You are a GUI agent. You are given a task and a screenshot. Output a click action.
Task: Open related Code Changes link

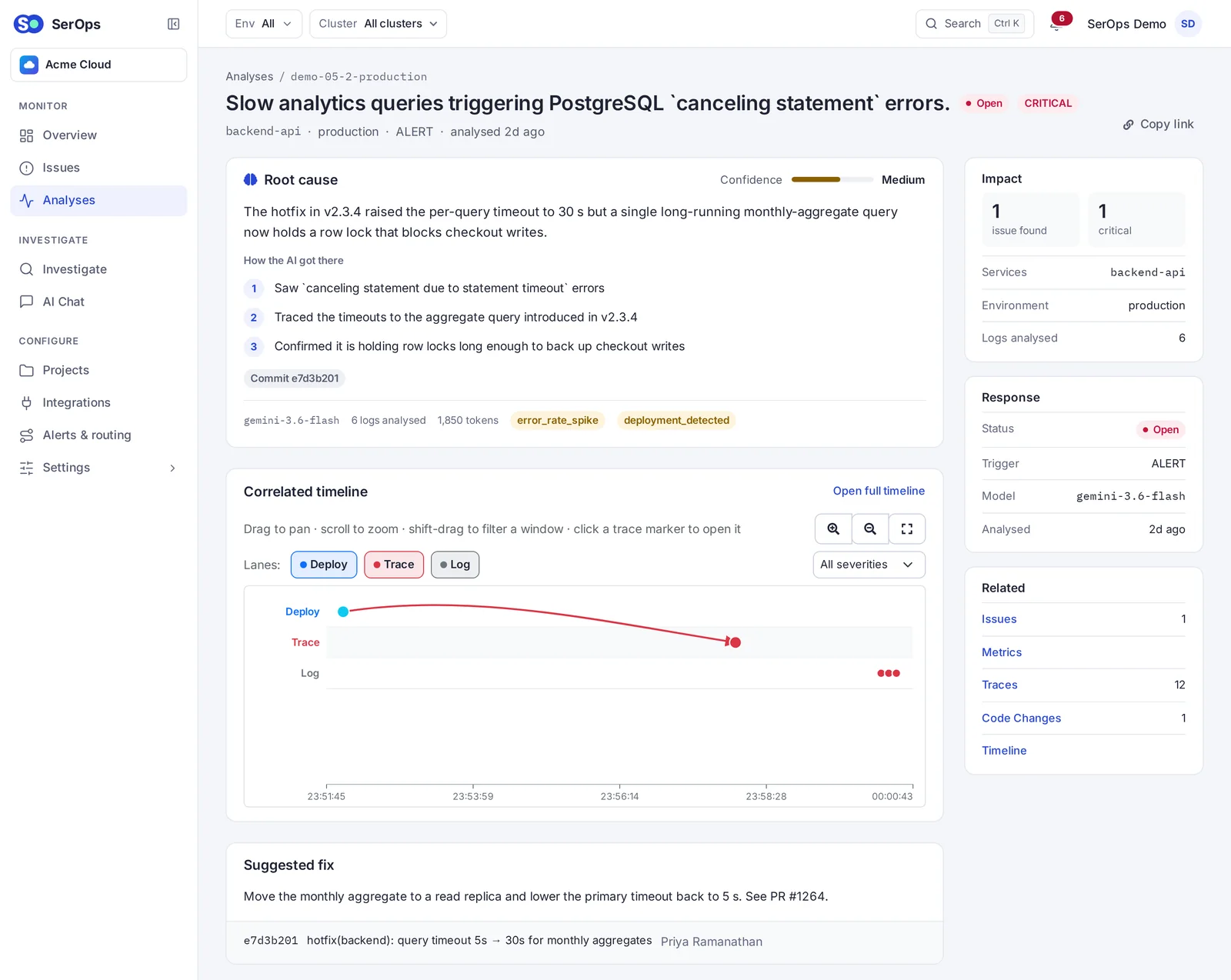point(1021,718)
